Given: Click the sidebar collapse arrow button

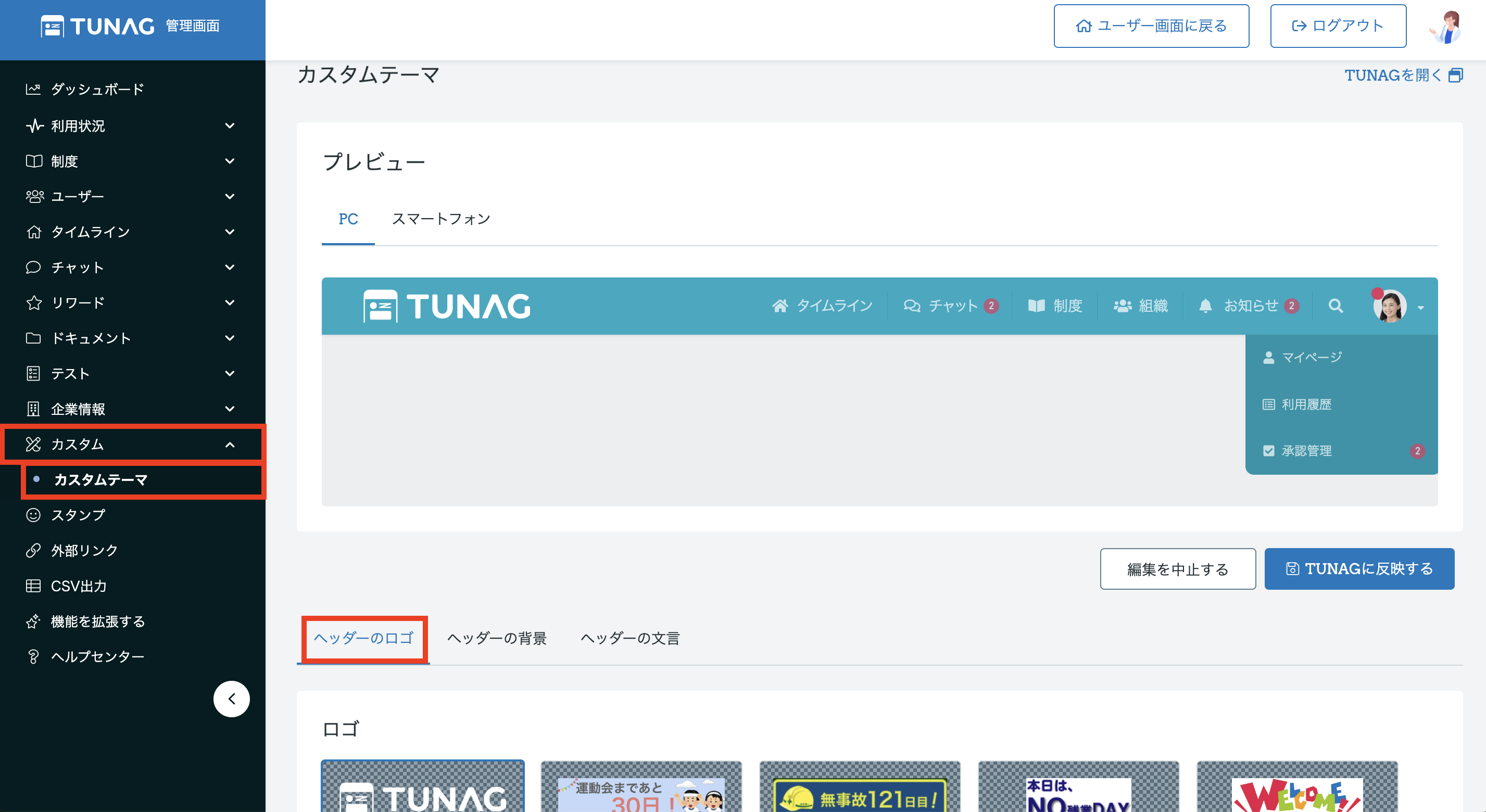Looking at the screenshot, I should 232,698.
